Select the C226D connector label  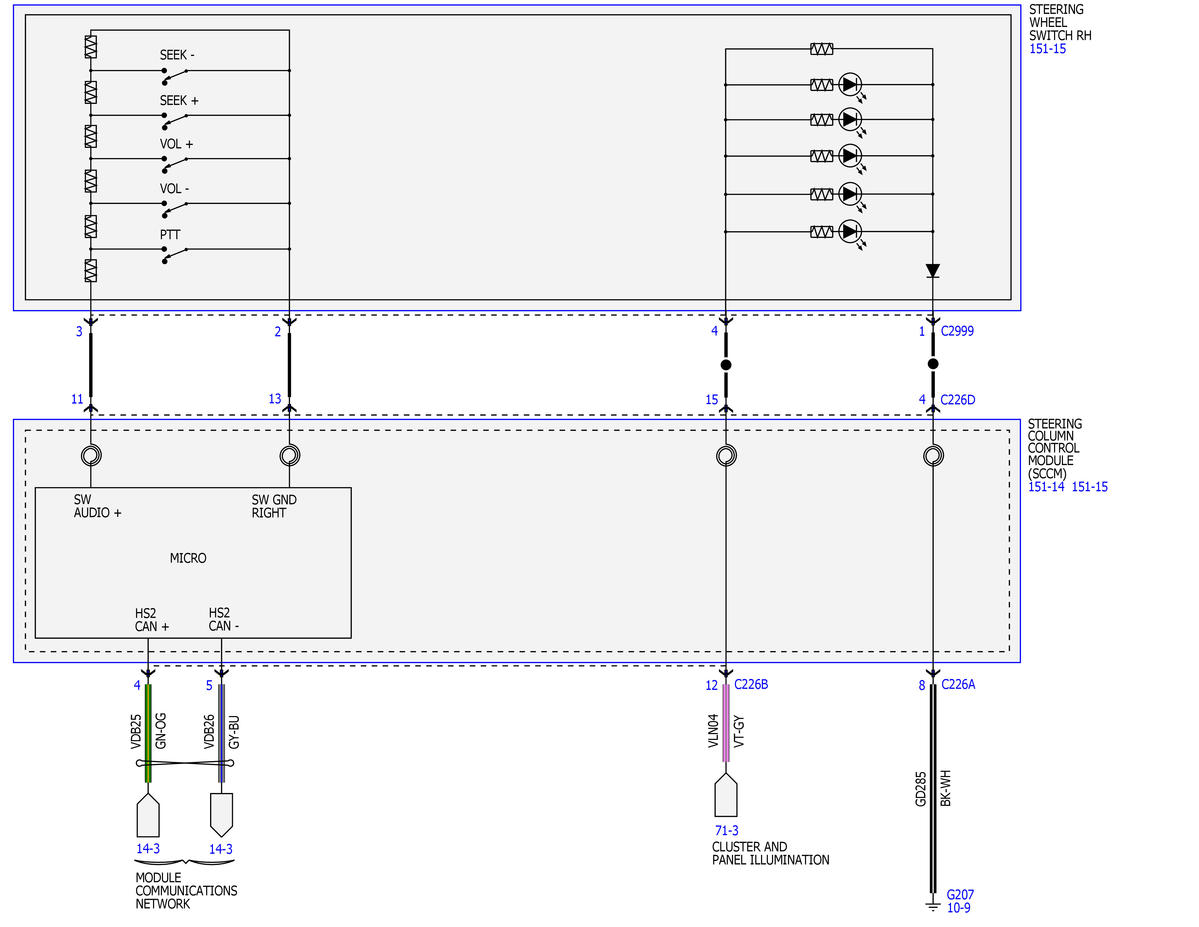coord(957,400)
